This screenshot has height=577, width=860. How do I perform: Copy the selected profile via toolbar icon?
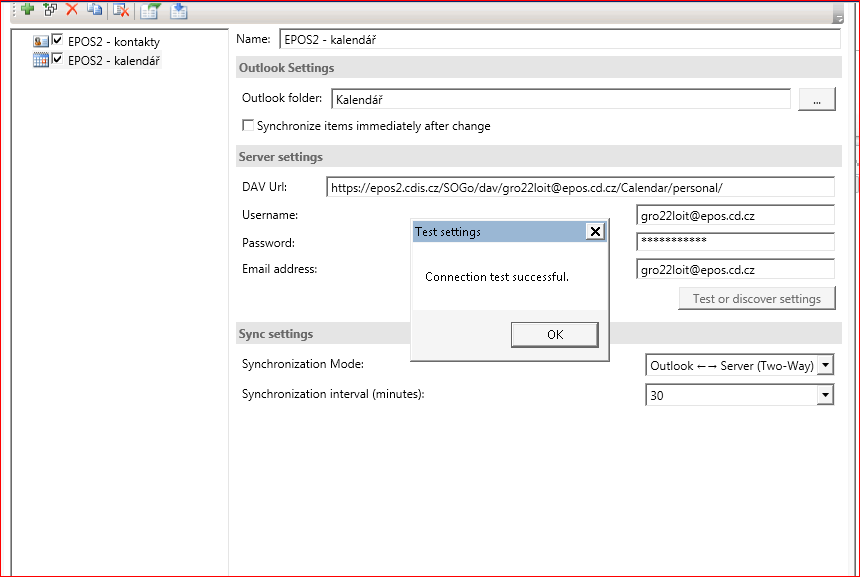point(94,9)
